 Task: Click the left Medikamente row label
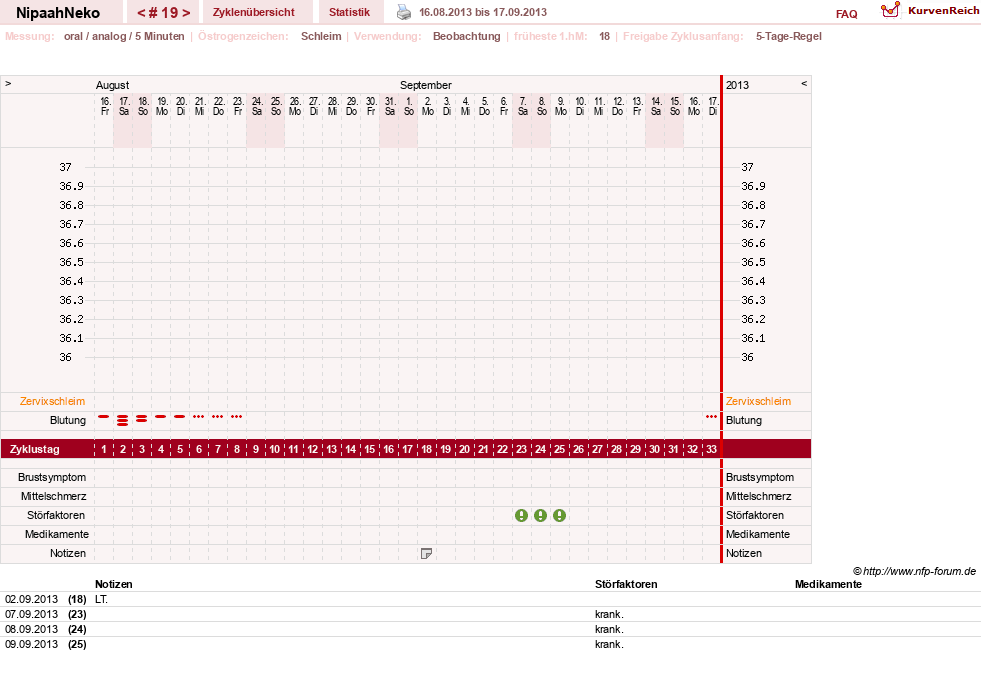[x=57, y=534]
